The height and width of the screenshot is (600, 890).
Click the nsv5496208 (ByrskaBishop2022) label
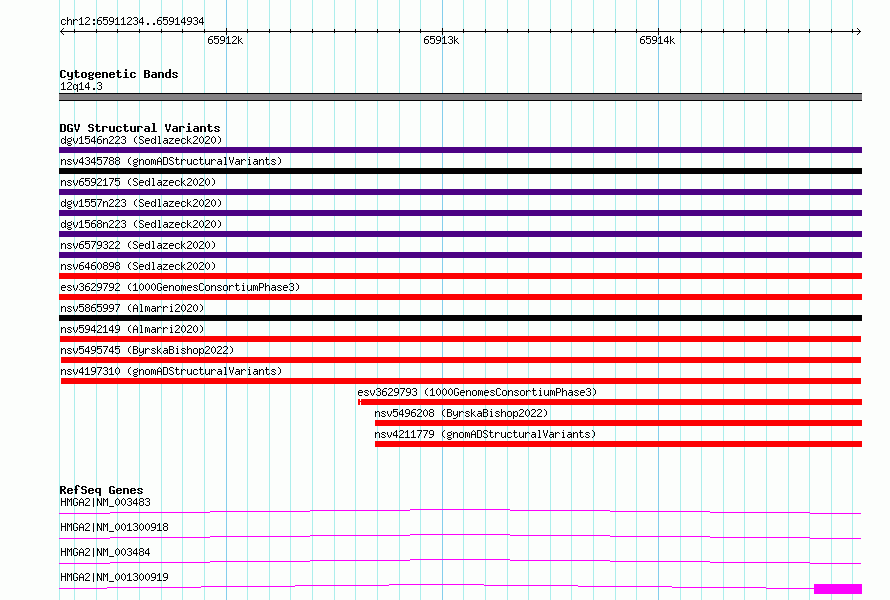pos(461,413)
